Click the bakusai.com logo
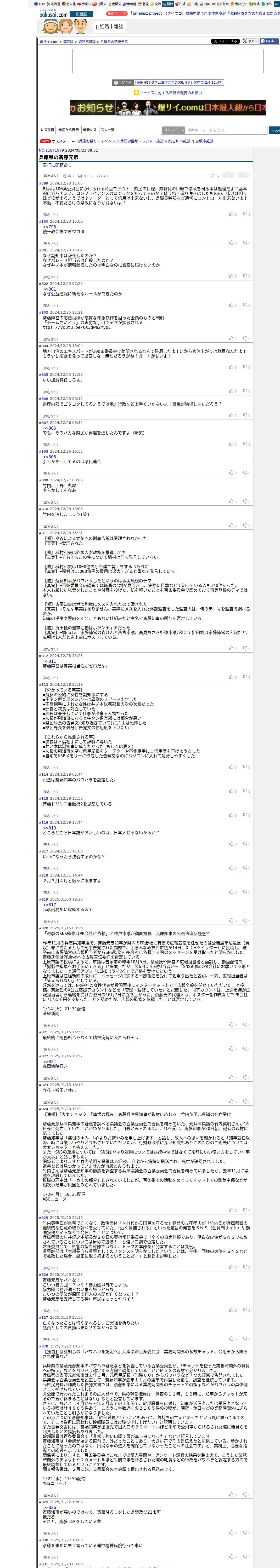This screenshot has width=280, height=1568. click(53, 13)
